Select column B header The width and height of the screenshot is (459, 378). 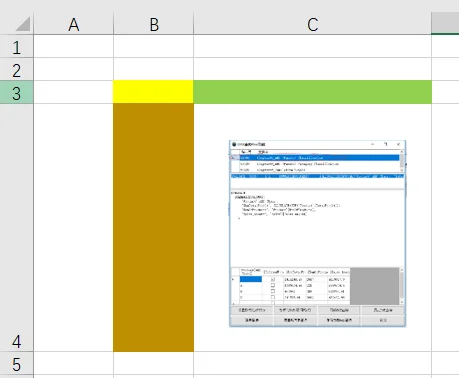tap(153, 23)
